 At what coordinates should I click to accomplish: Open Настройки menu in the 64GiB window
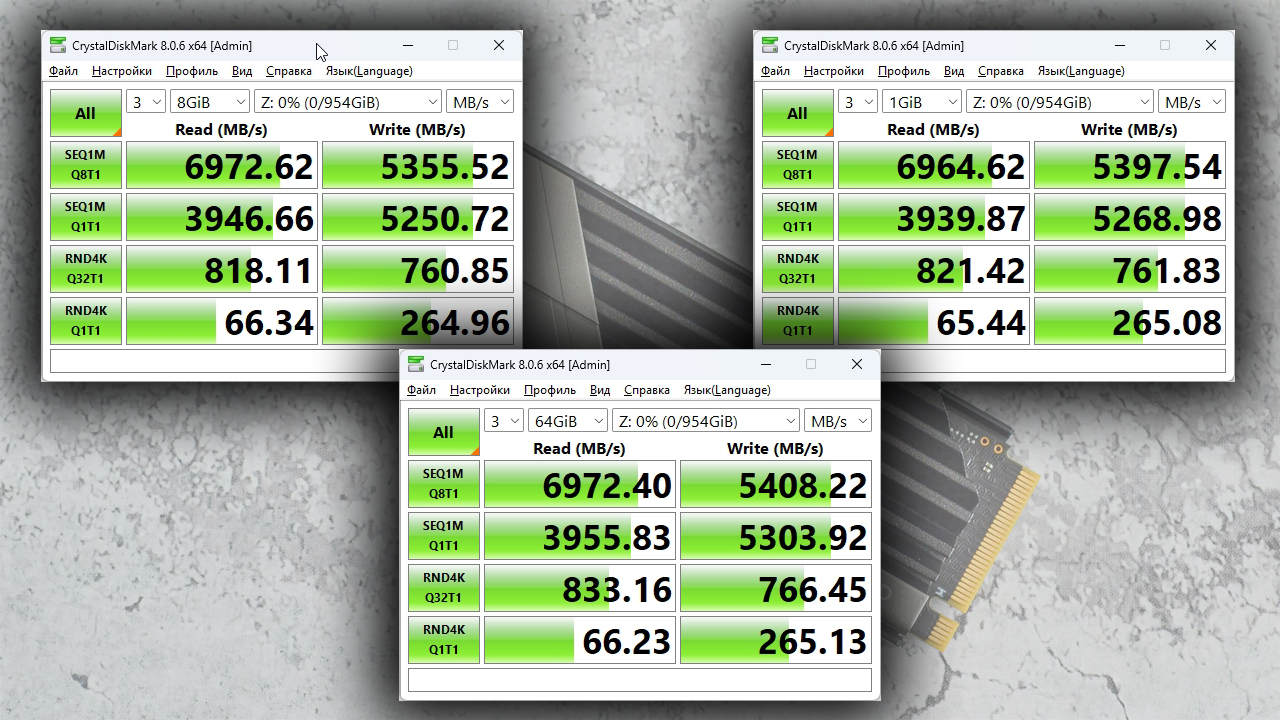(x=480, y=390)
